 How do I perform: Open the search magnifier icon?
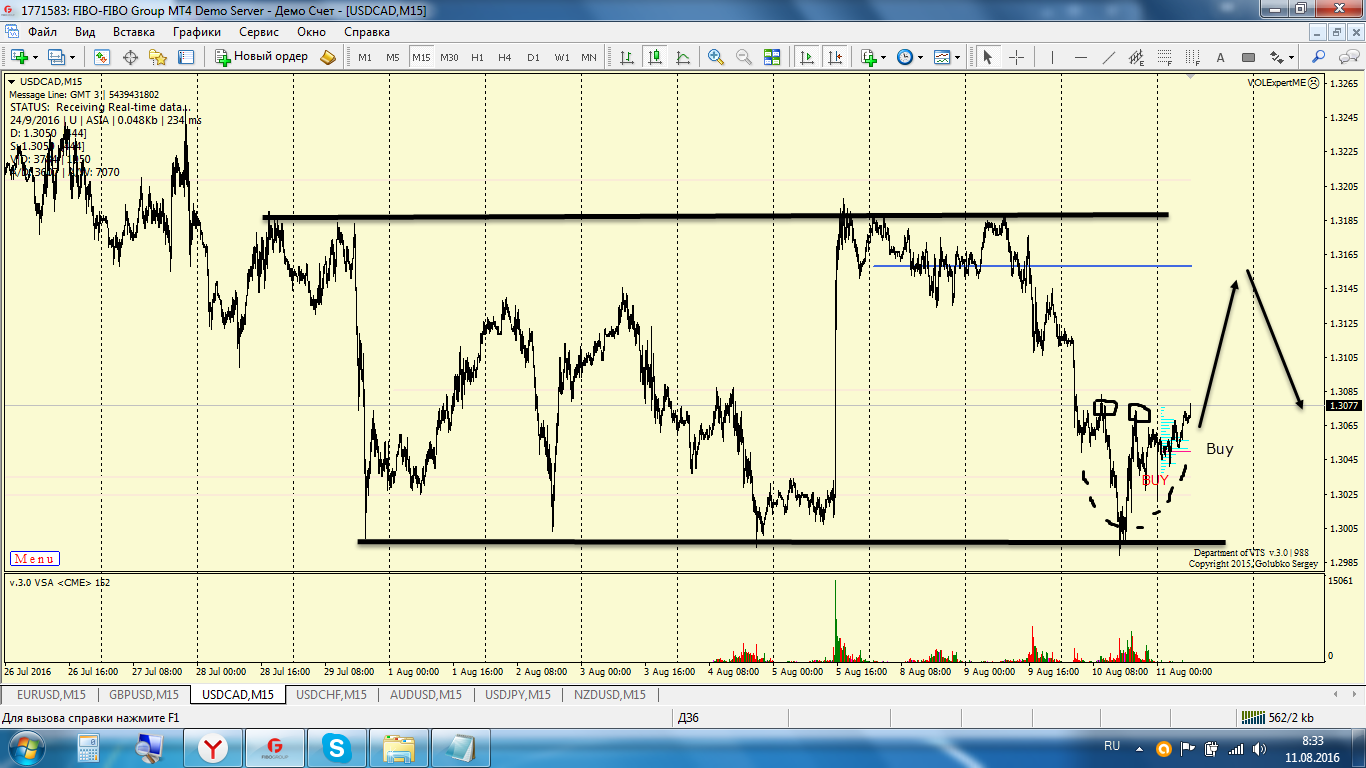pos(1319,57)
